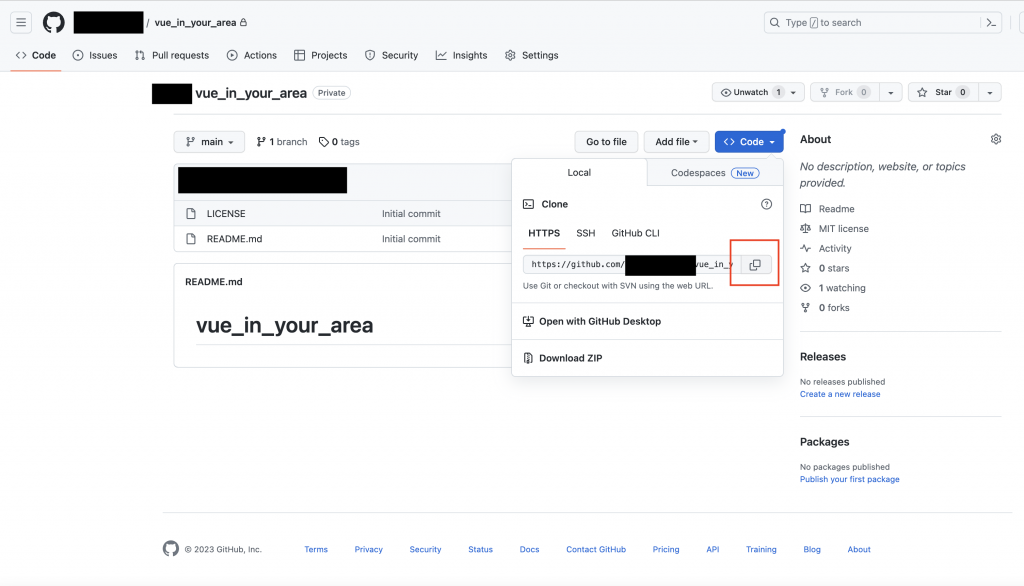The height and width of the screenshot is (586, 1024).
Task: Open the README.md file
Action: [x=234, y=238]
